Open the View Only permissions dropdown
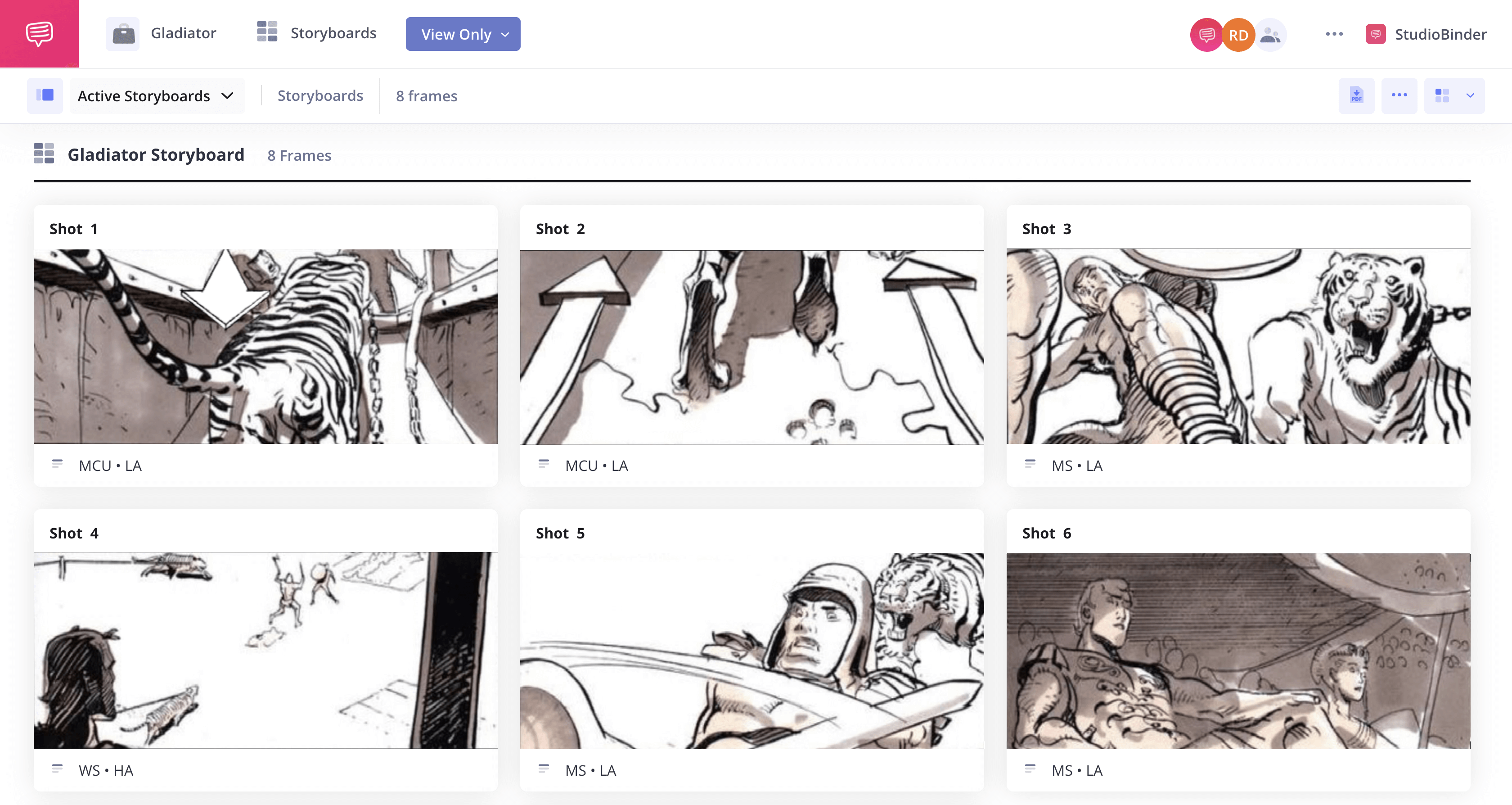Viewport: 1512px width, 805px height. (463, 34)
